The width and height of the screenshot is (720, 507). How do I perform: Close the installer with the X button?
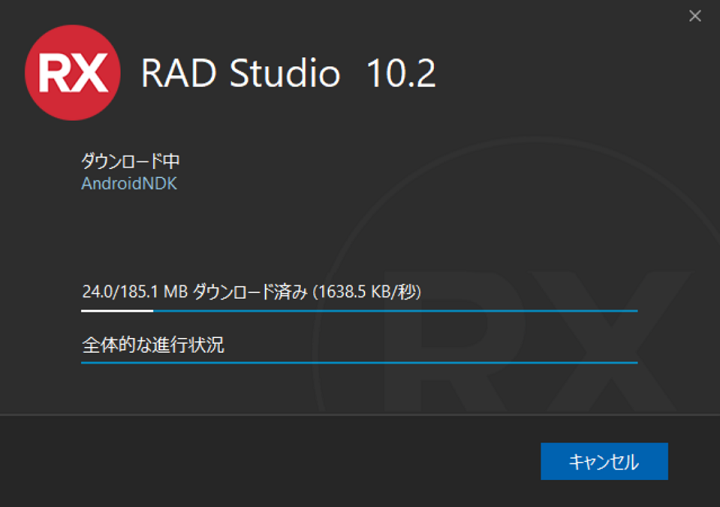point(695,16)
